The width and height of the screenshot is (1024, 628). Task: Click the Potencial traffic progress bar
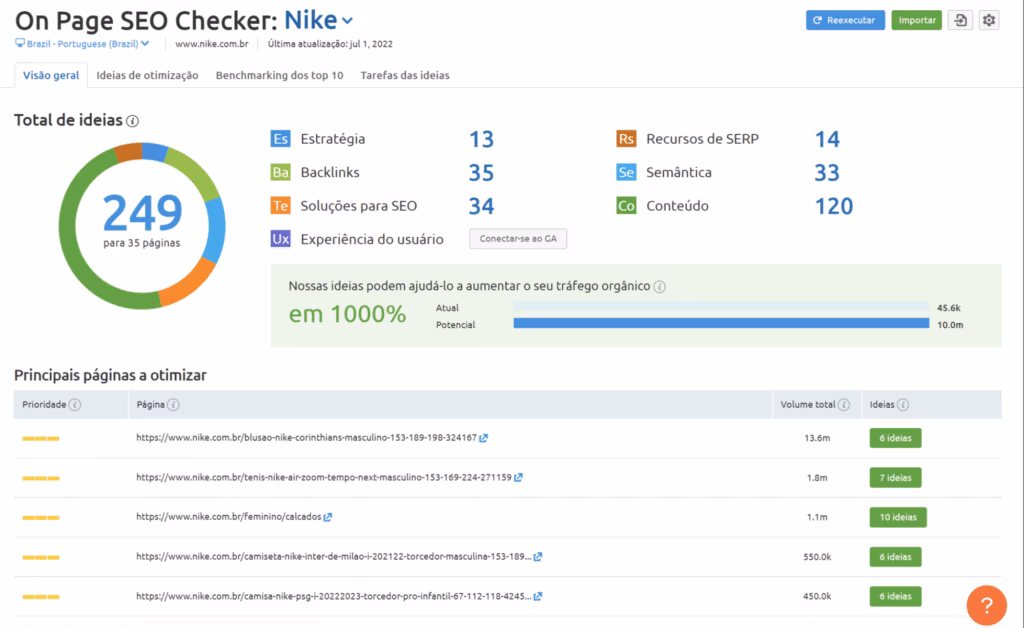point(720,323)
